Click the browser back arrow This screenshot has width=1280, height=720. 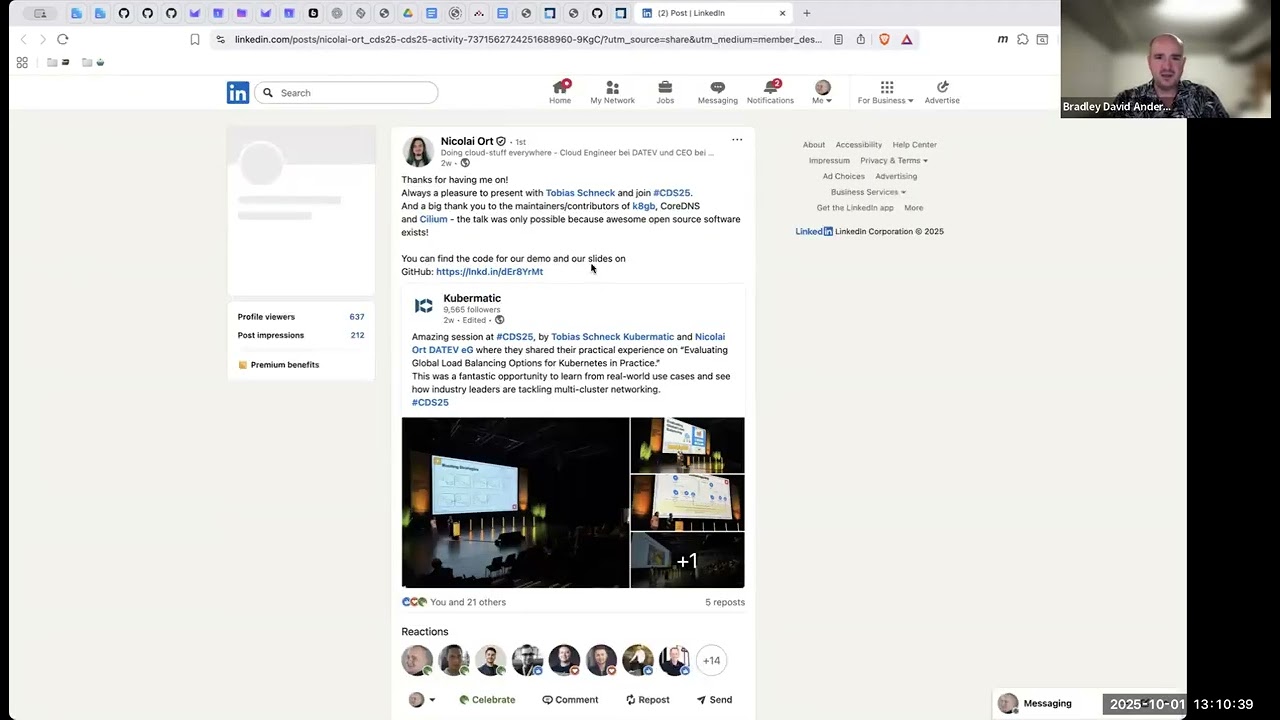pyautogui.click(x=23, y=39)
